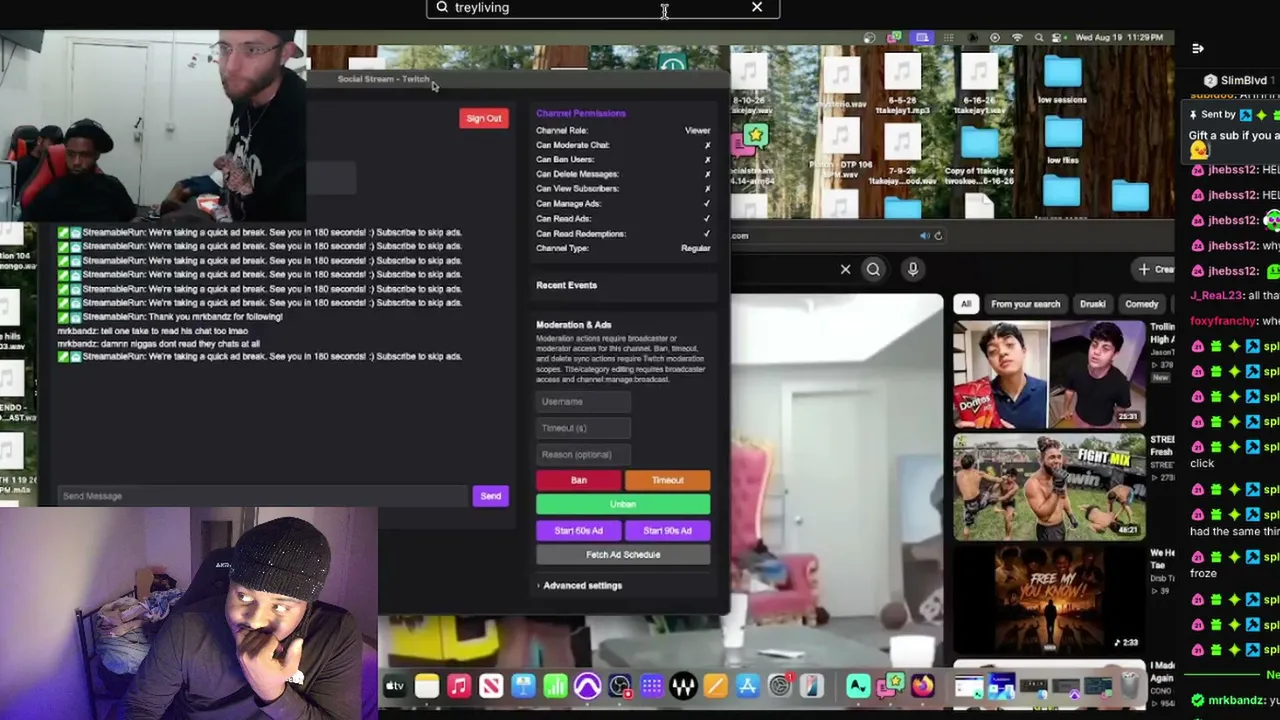Select the All filter chip on YouTube
The image size is (1280, 720).
966,304
